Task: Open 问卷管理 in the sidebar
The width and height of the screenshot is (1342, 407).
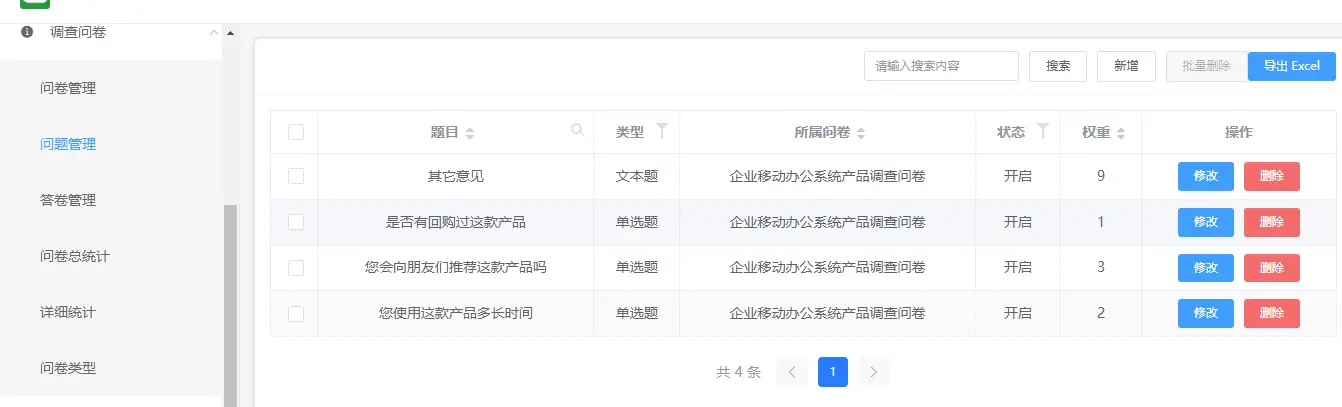Action: coord(68,88)
